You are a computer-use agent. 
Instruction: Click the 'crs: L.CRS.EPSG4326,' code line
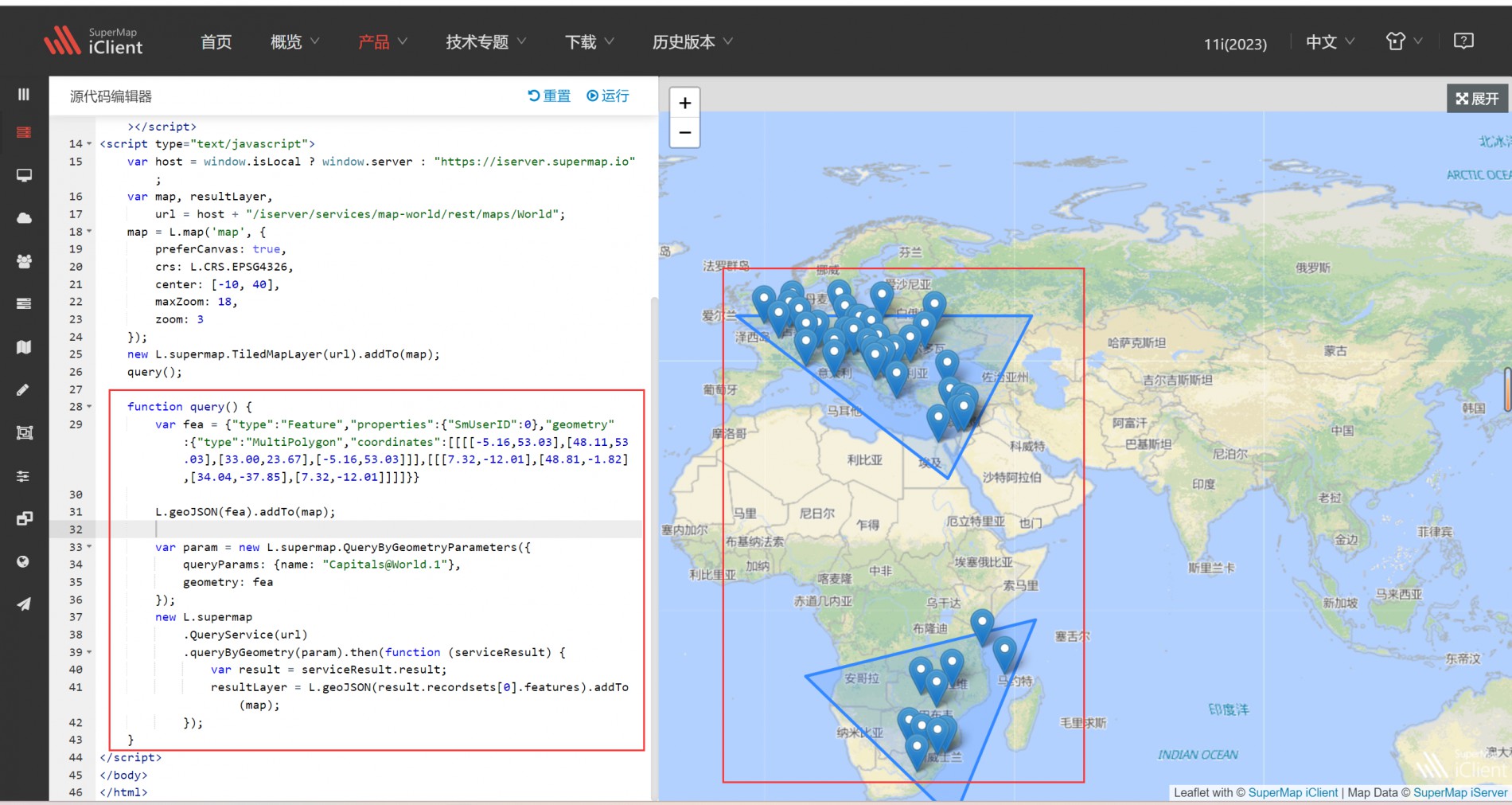[x=224, y=267]
